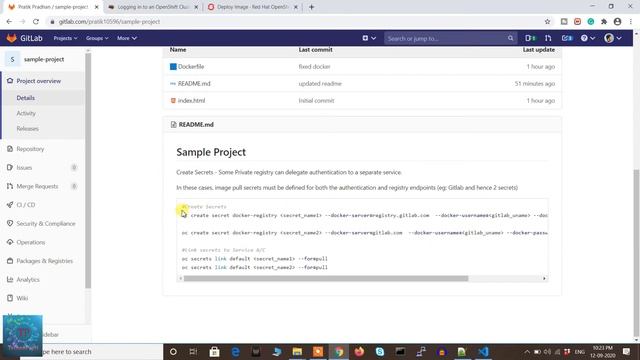Open the Groups dropdown menu
640x360 pixels.
pyautogui.click(x=97, y=38)
